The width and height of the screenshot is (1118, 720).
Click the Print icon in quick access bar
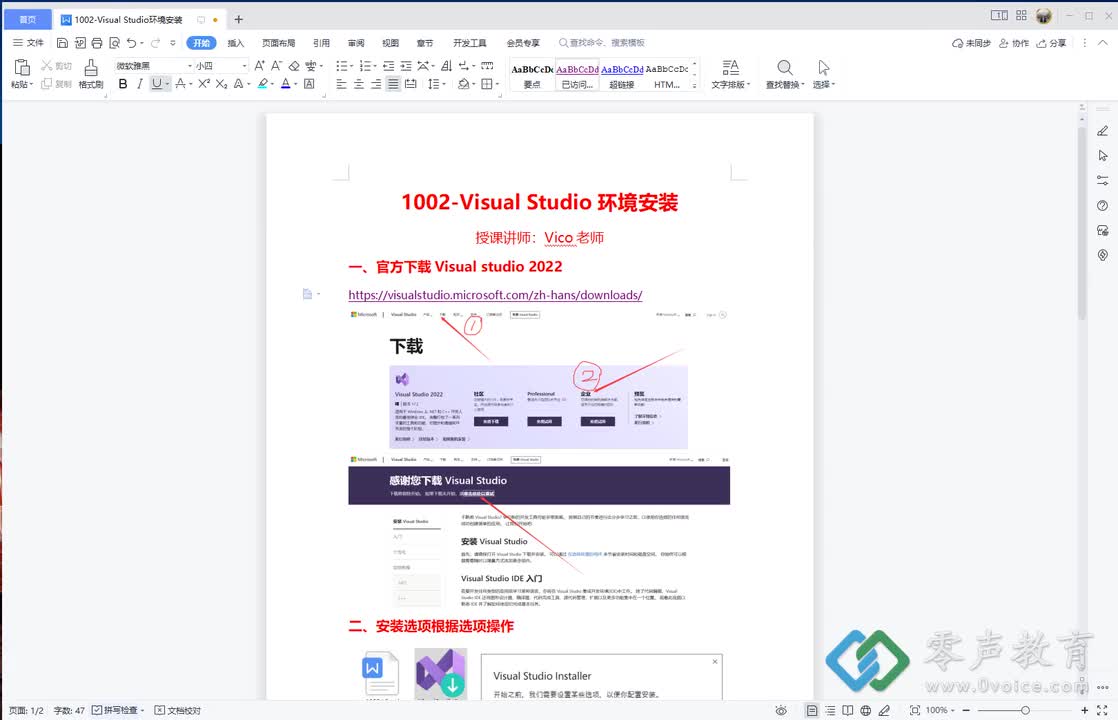(x=97, y=43)
